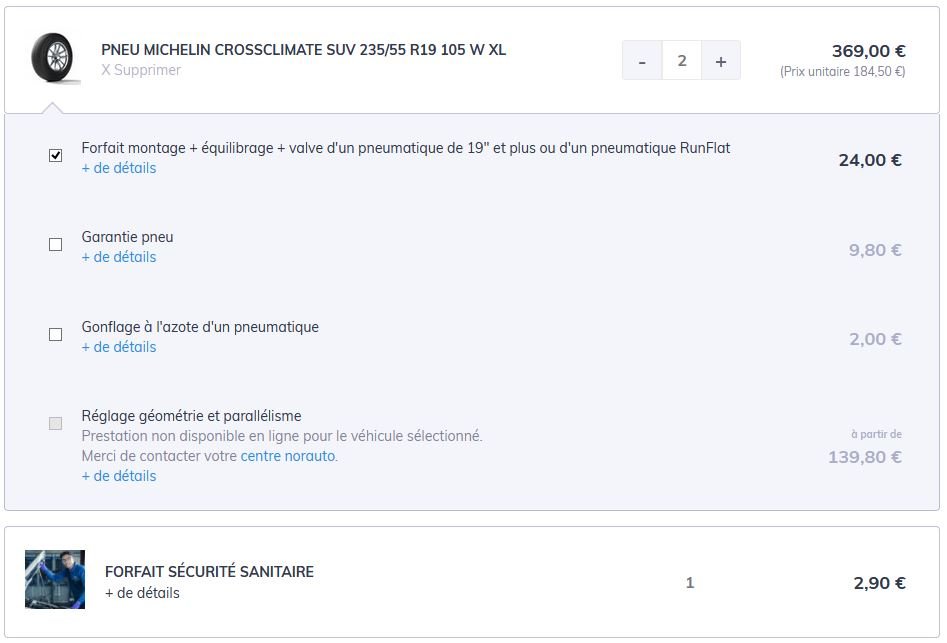Expand details for Gonflage à l'azote
The image size is (947, 643).
point(119,347)
